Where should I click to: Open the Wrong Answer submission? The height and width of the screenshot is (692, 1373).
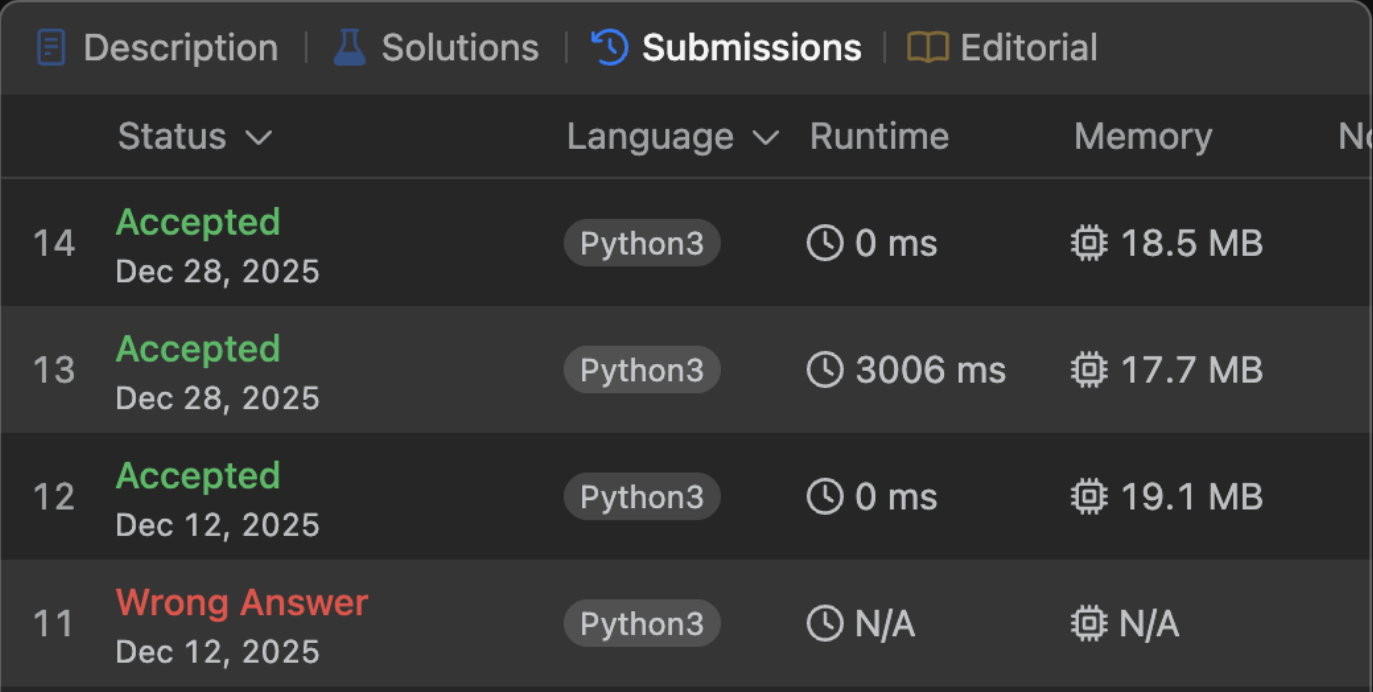tap(242, 603)
